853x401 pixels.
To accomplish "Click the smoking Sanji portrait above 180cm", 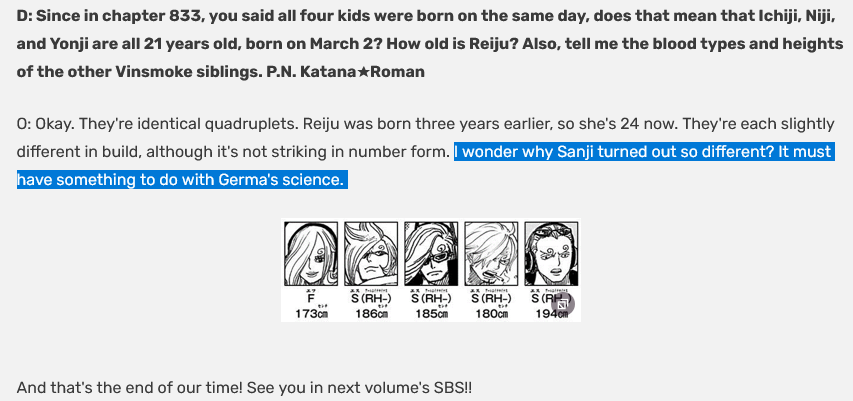I will point(491,253).
